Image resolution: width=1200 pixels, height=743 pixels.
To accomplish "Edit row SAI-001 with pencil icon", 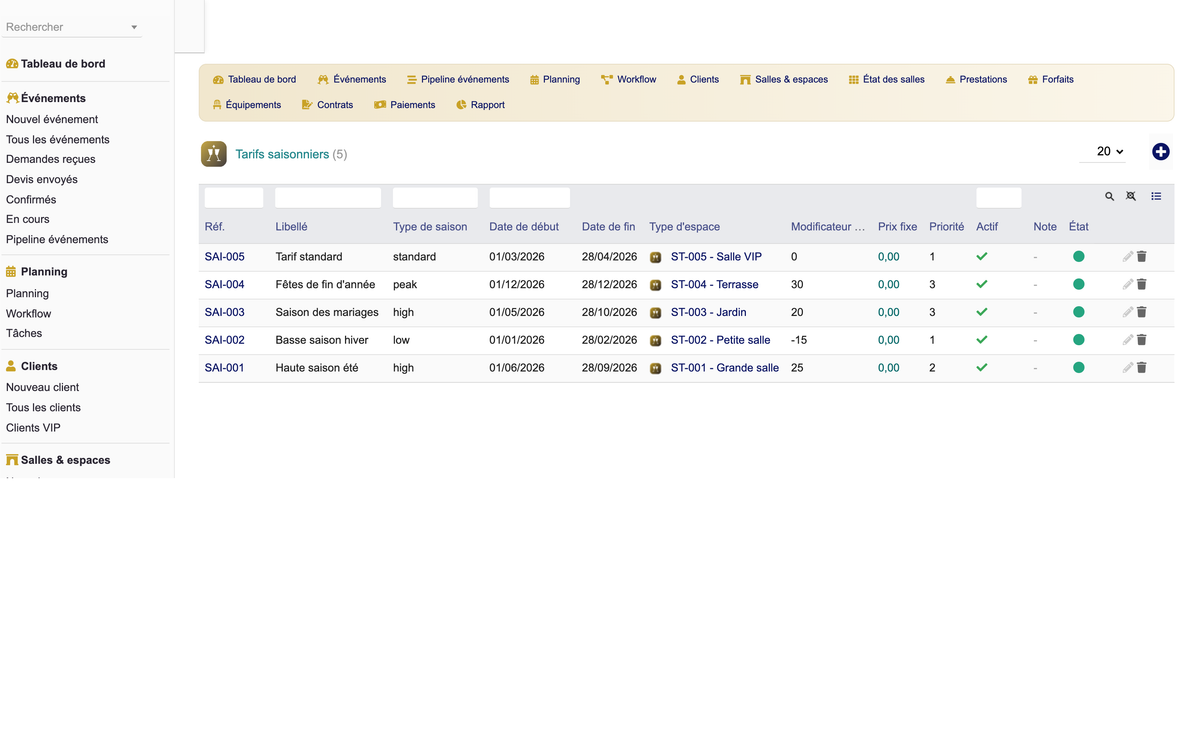I will [x=1128, y=368].
